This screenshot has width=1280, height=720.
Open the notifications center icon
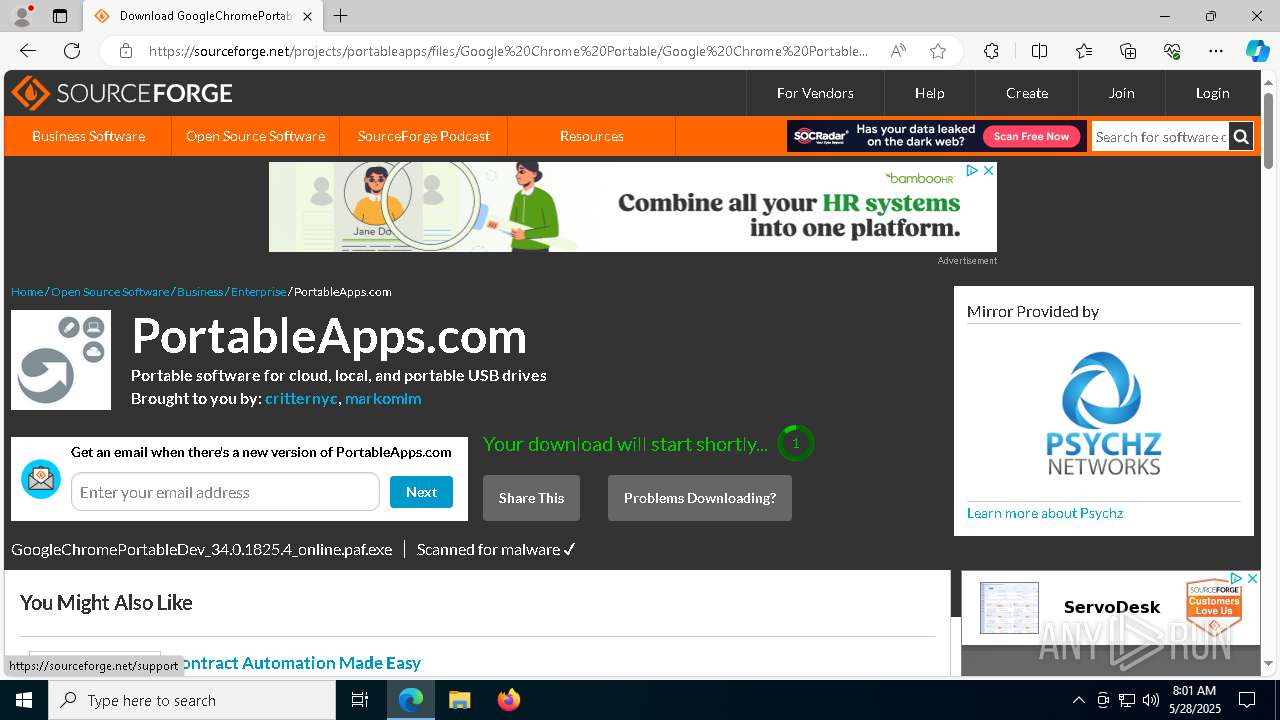tap(1247, 700)
